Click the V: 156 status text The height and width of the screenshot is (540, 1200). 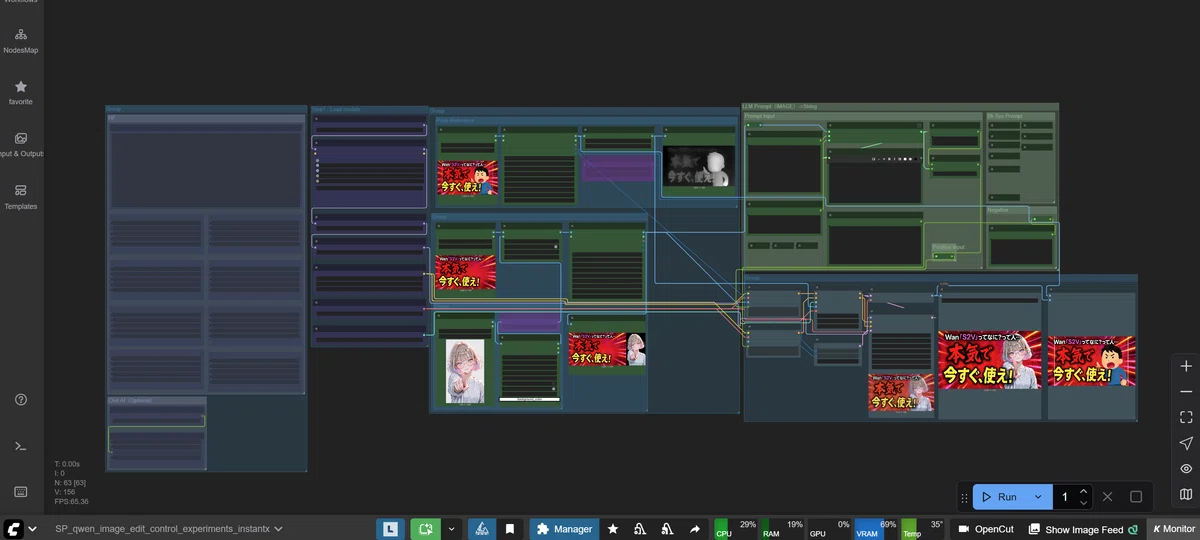click(x=65, y=492)
